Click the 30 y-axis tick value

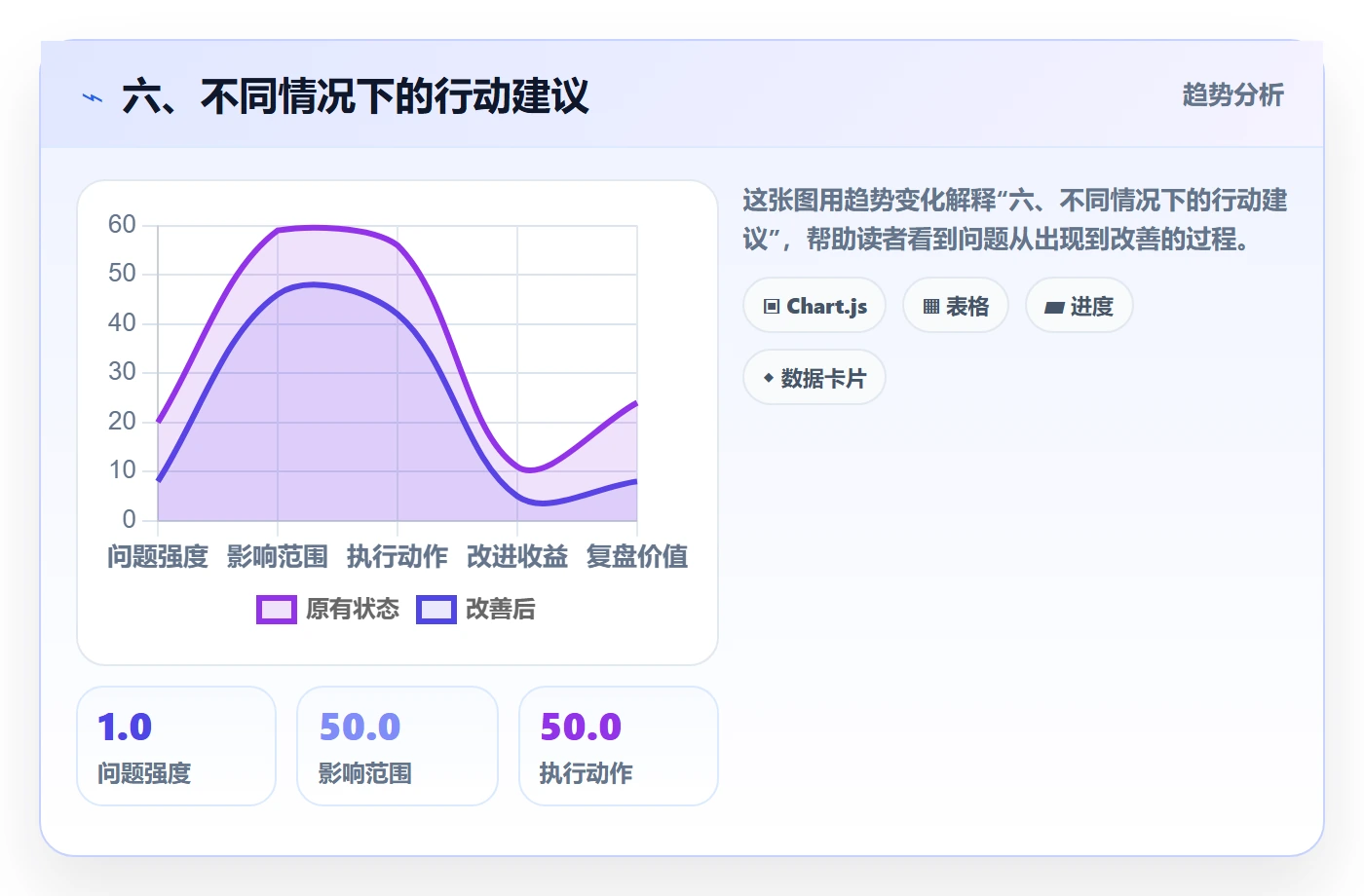122,372
